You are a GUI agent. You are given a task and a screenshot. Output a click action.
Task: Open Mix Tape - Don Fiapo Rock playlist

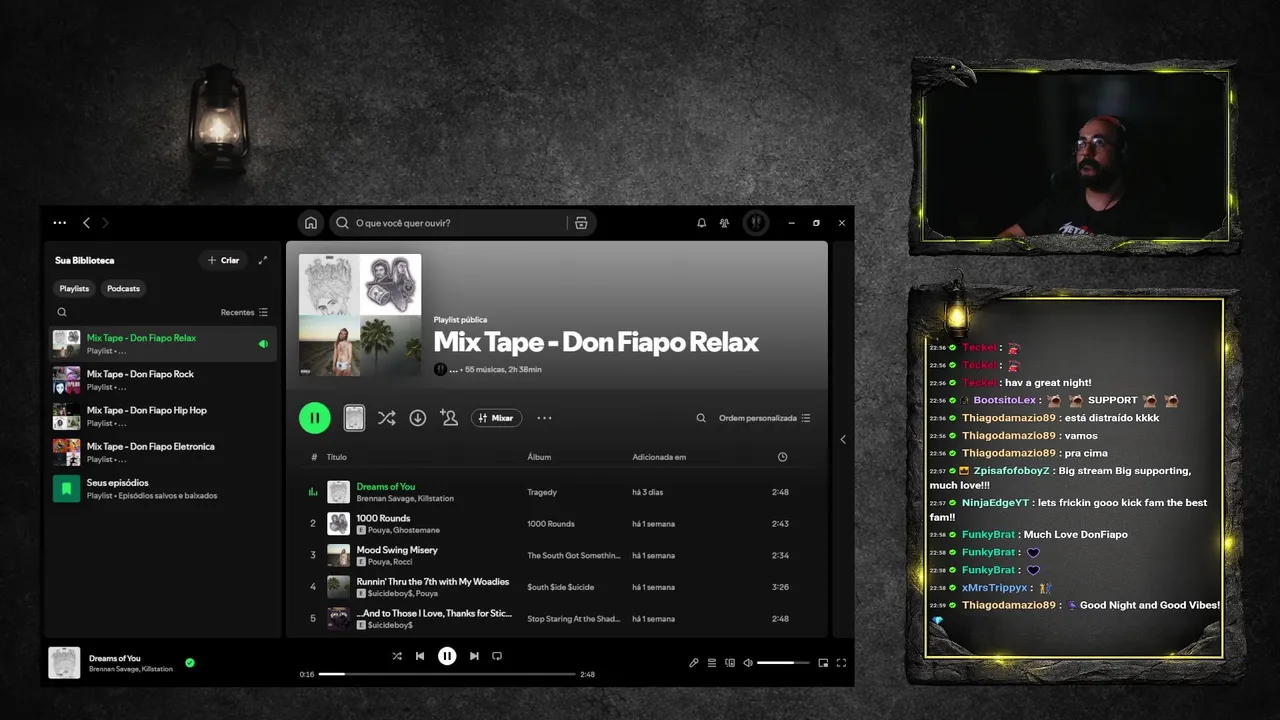[x=163, y=380]
